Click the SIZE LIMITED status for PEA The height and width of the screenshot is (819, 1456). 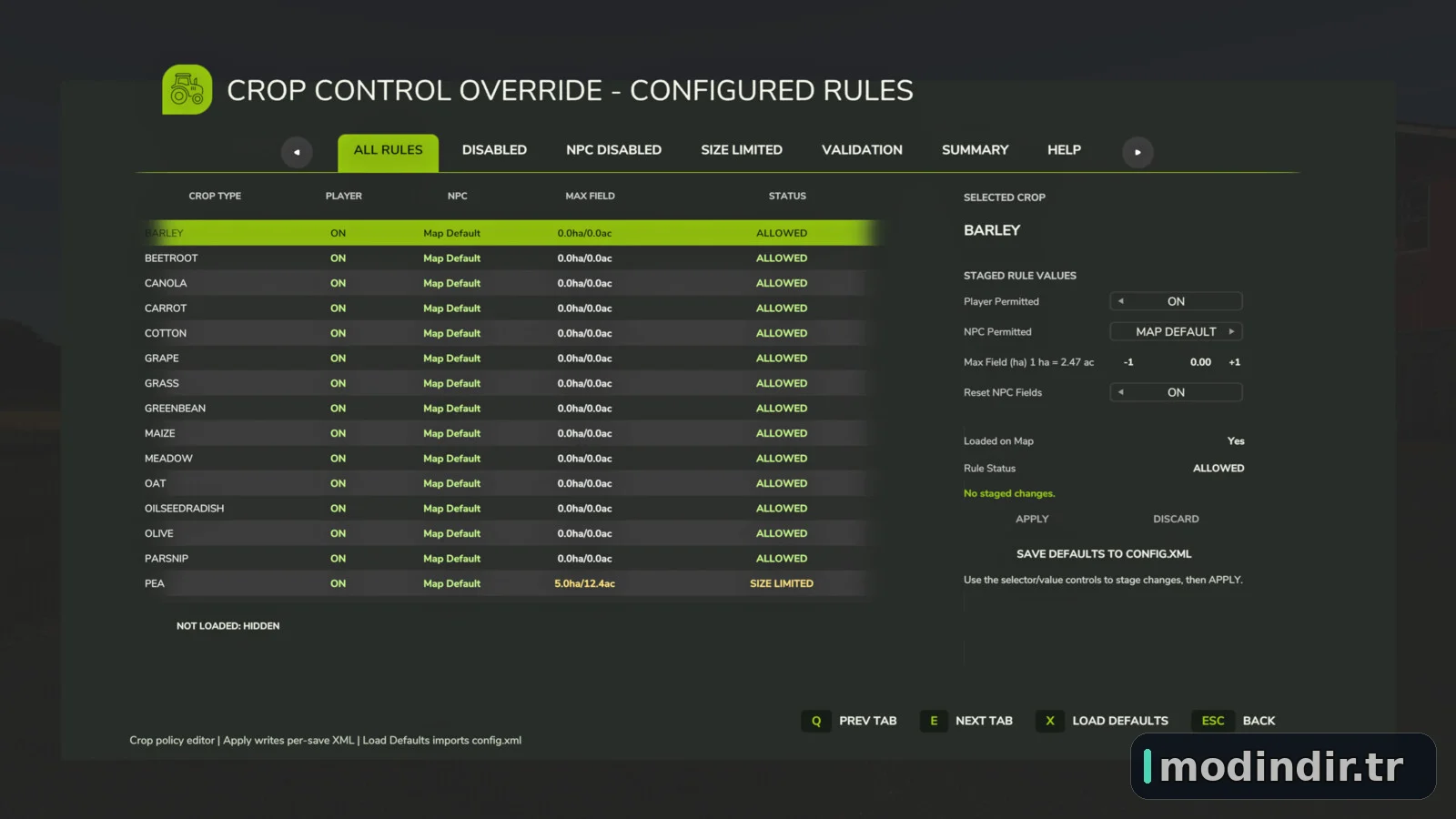coord(782,583)
